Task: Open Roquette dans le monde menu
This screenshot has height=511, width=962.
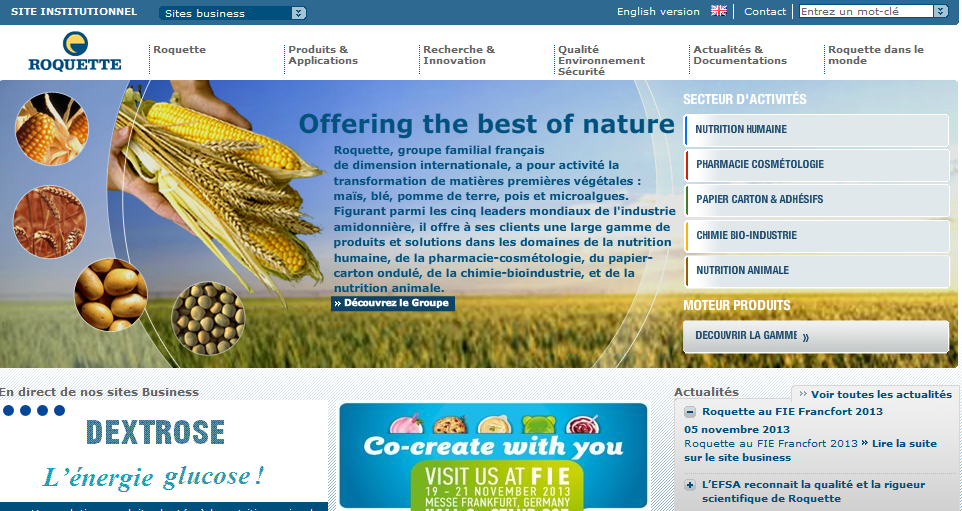Action: point(875,55)
